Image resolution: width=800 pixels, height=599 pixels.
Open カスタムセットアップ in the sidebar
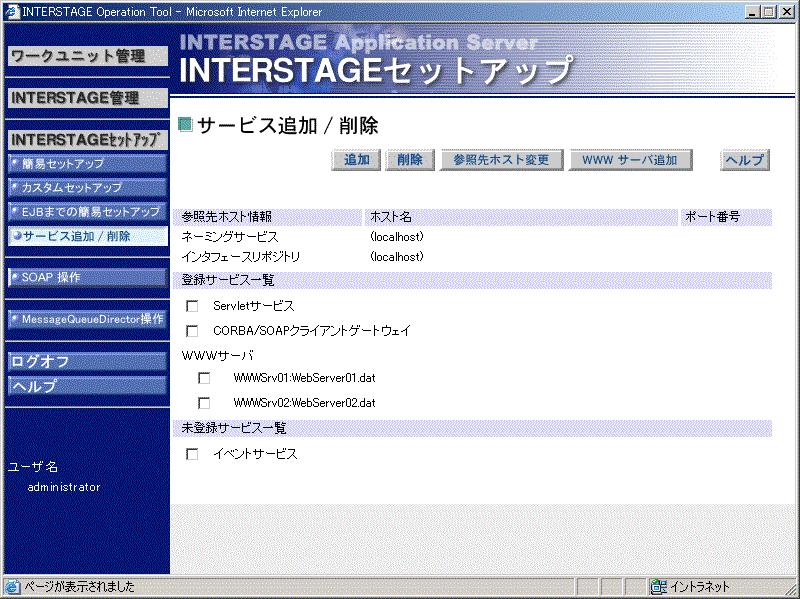pyautogui.click(x=88, y=188)
